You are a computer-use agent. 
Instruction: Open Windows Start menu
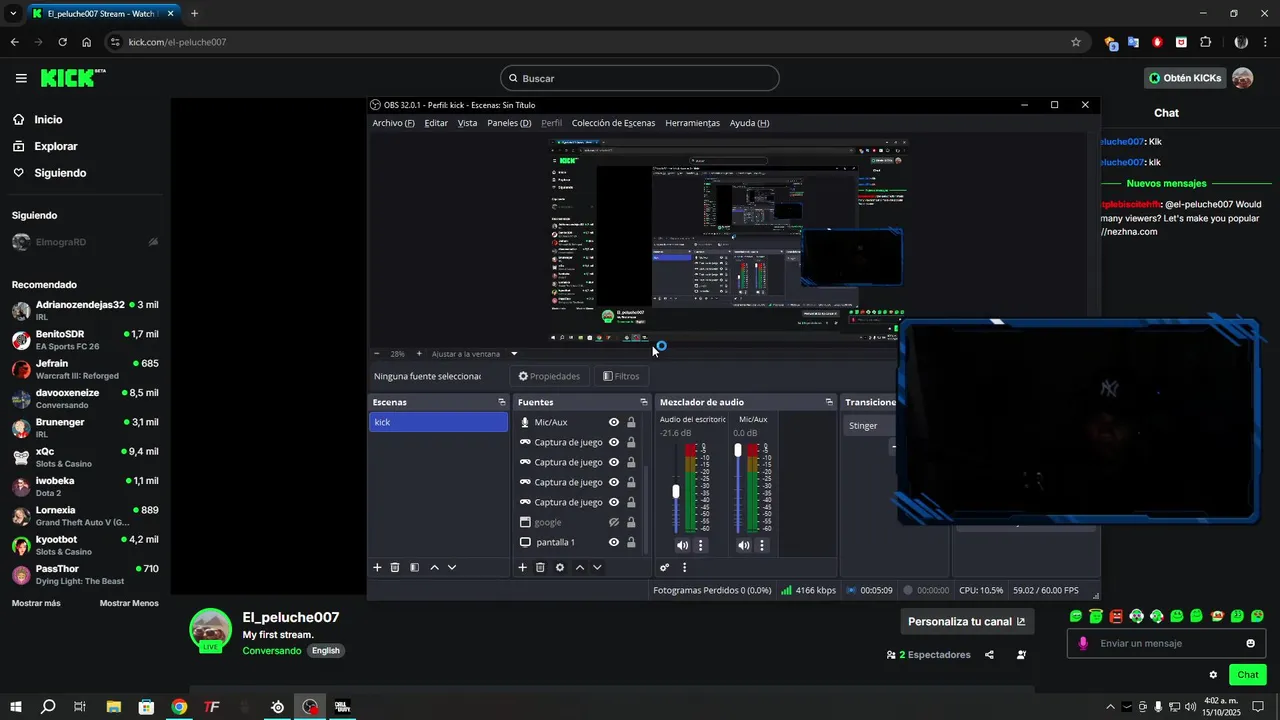click(15, 707)
